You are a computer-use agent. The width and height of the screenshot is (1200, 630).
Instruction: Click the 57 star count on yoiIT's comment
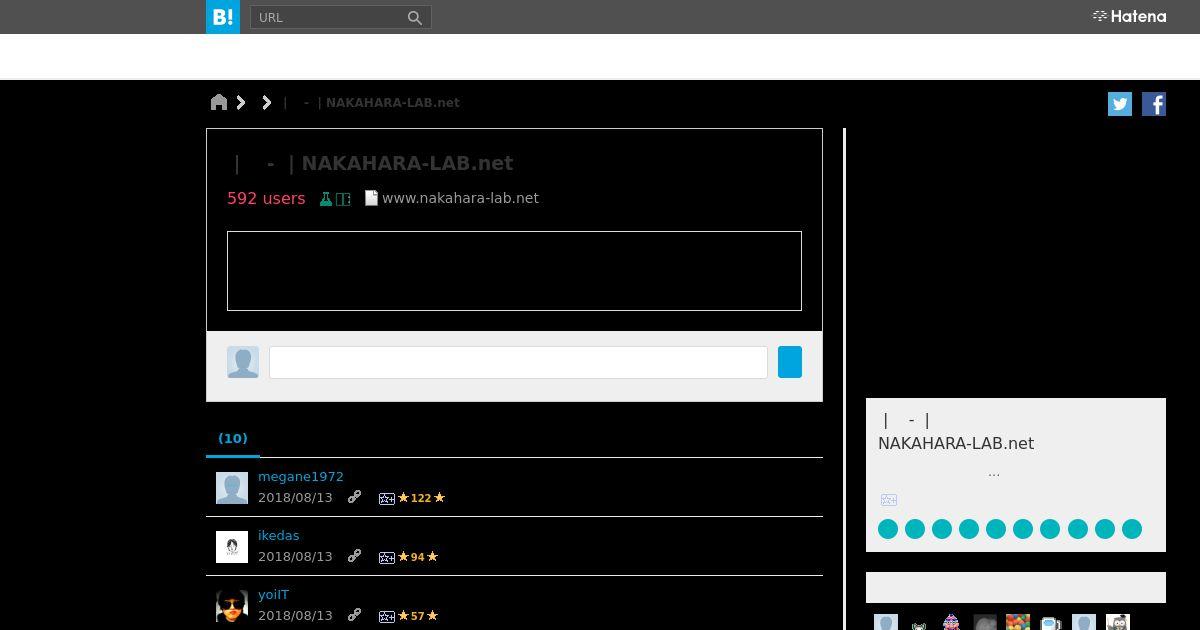(418, 616)
